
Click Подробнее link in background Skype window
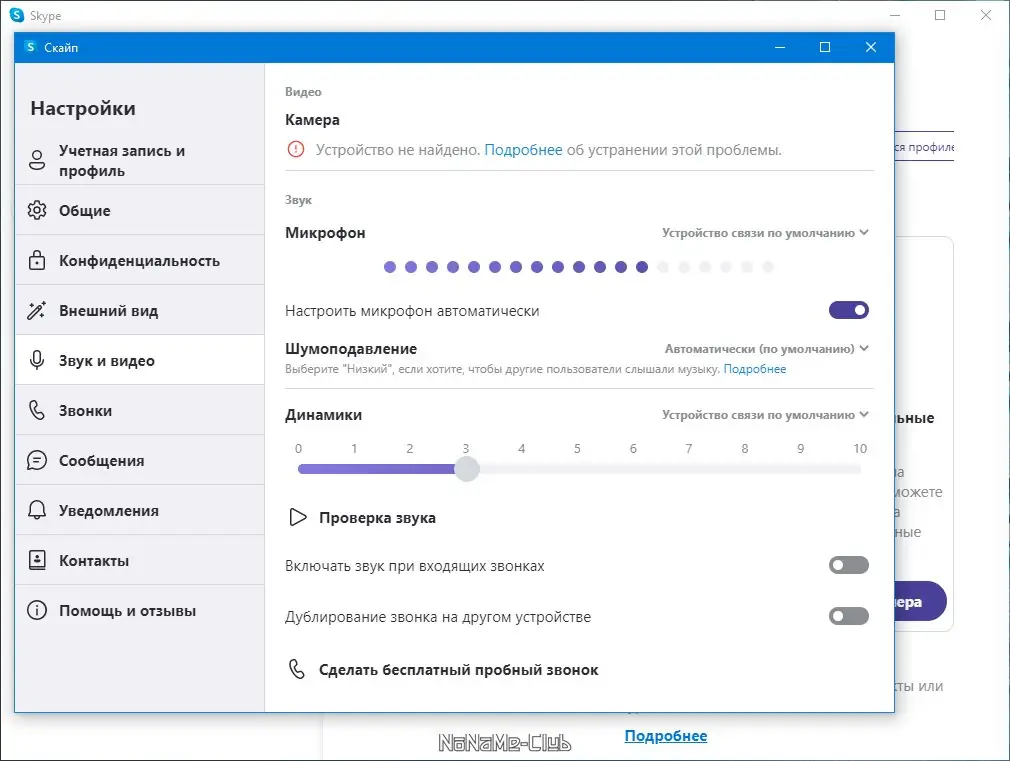point(666,736)
